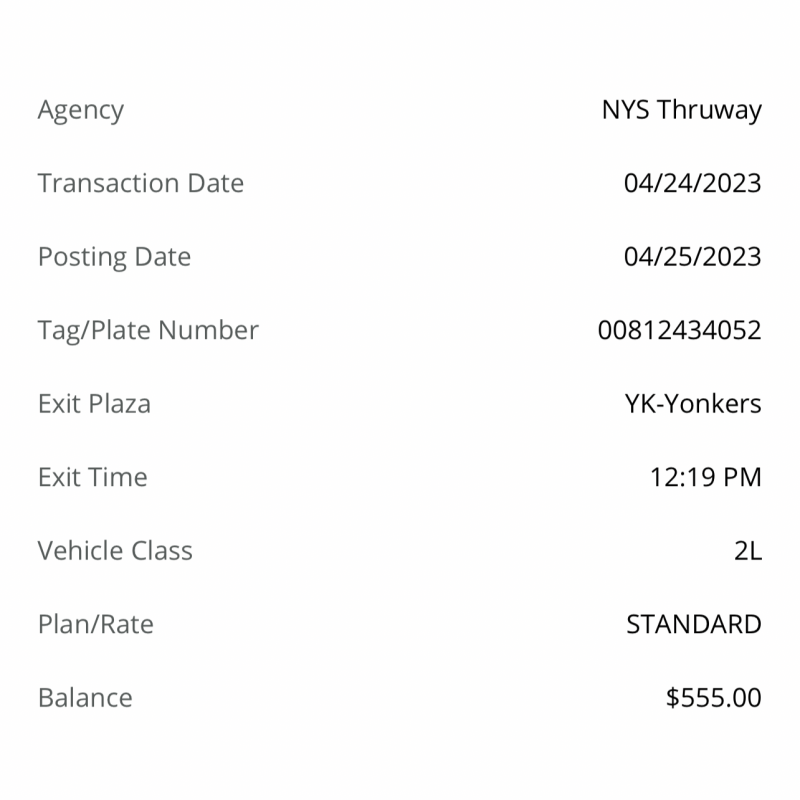The image size is (800, 800).
Task: Select the 2L vehicle class value
Action: (748, 551)
